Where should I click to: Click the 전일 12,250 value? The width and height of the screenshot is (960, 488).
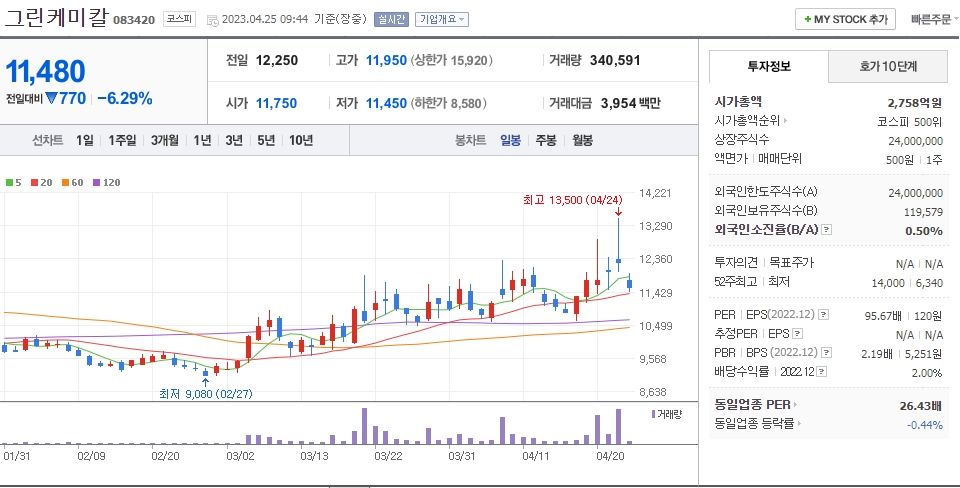point(277,61)
